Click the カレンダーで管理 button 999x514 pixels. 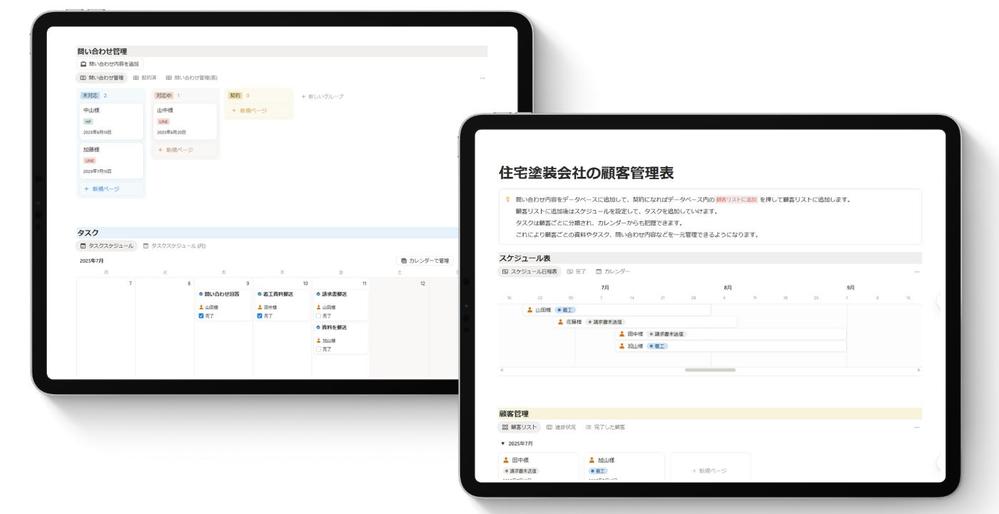coord(424,261)
